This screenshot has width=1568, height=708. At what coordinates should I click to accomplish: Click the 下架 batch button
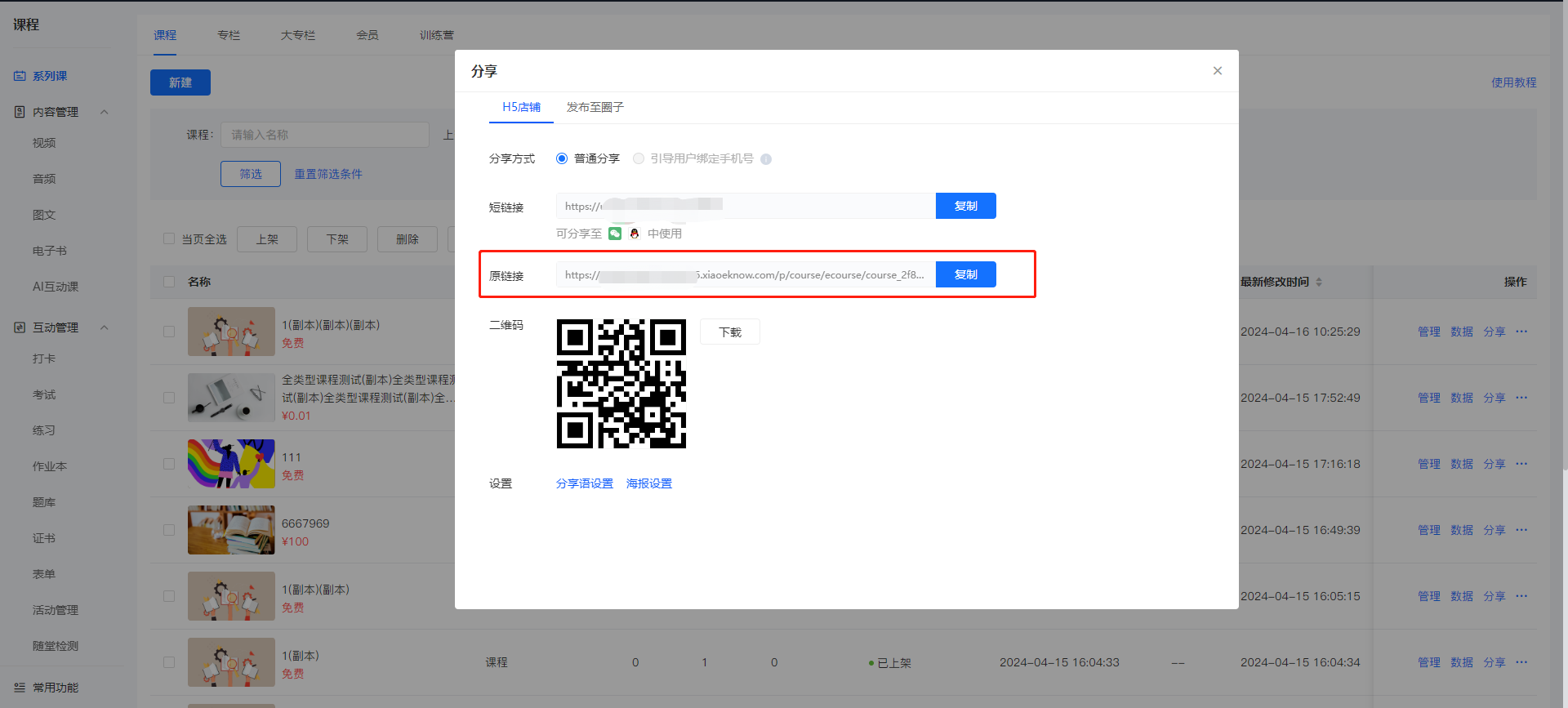click(337, 239)
